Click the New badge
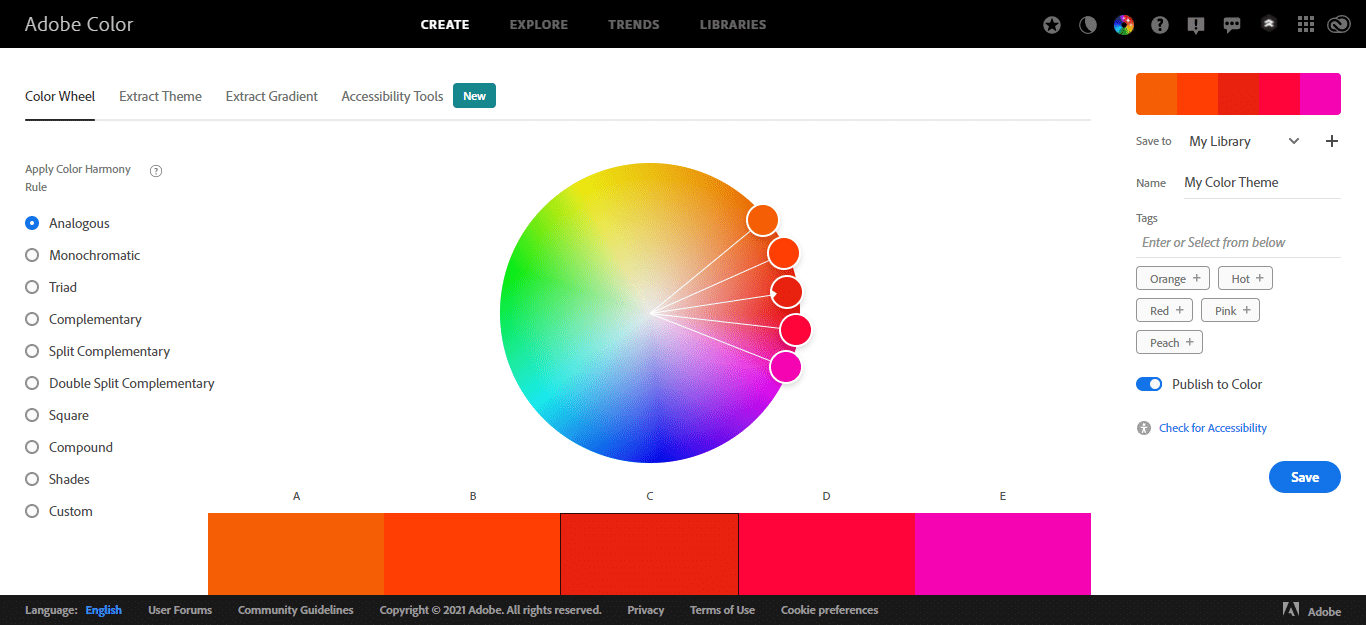 tap(474, 96)
